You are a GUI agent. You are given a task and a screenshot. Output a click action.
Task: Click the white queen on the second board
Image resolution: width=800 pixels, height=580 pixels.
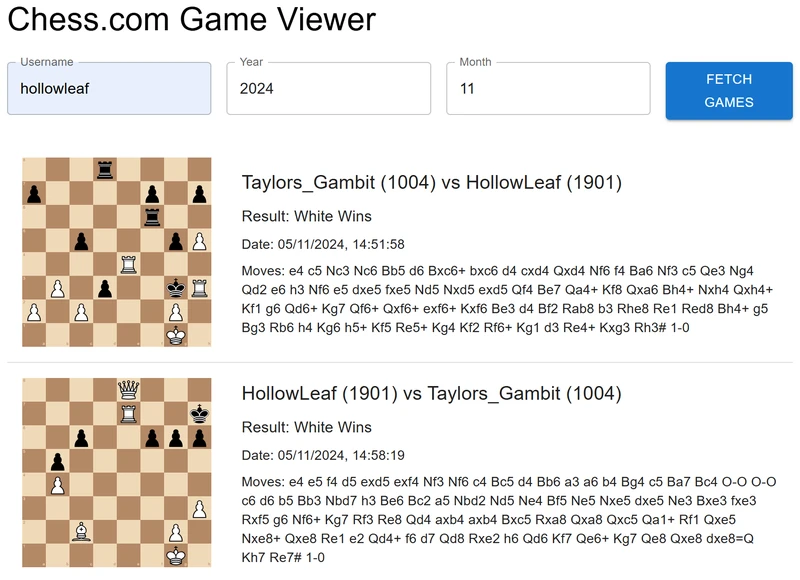click(x=128, y=390)
